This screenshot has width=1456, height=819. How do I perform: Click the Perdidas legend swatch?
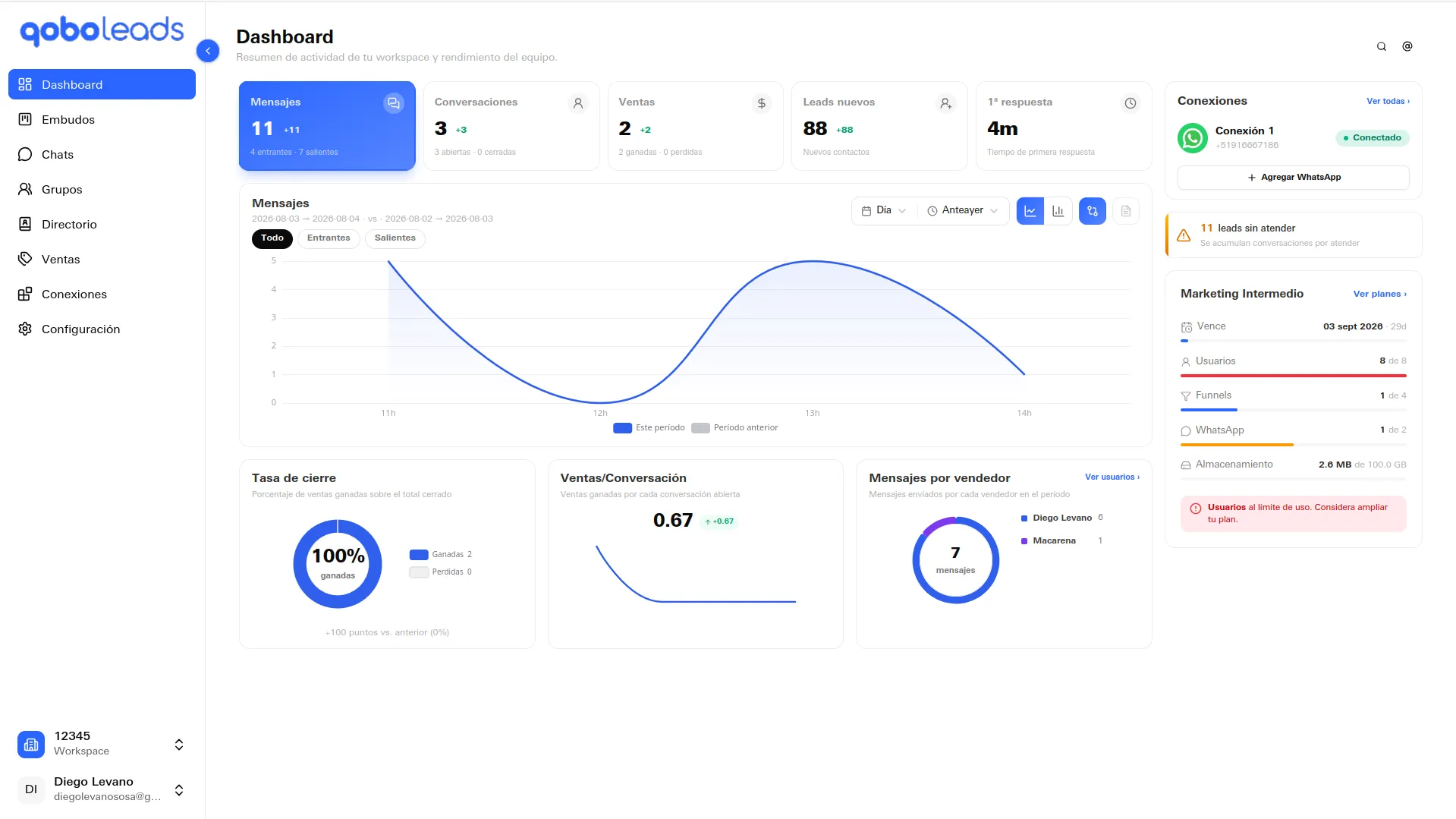pos(419,572)
